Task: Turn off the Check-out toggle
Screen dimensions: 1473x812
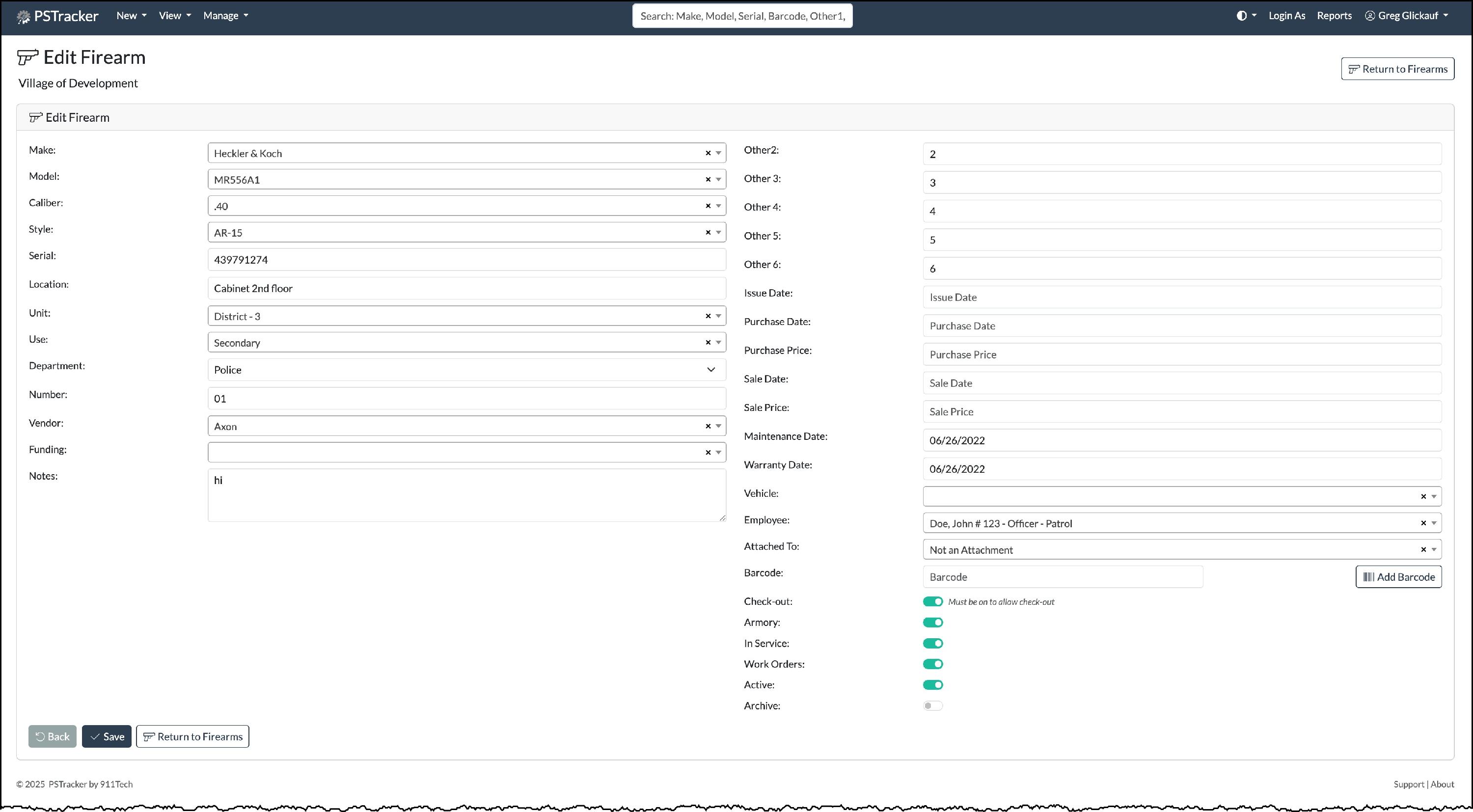Action: (932, 601)
